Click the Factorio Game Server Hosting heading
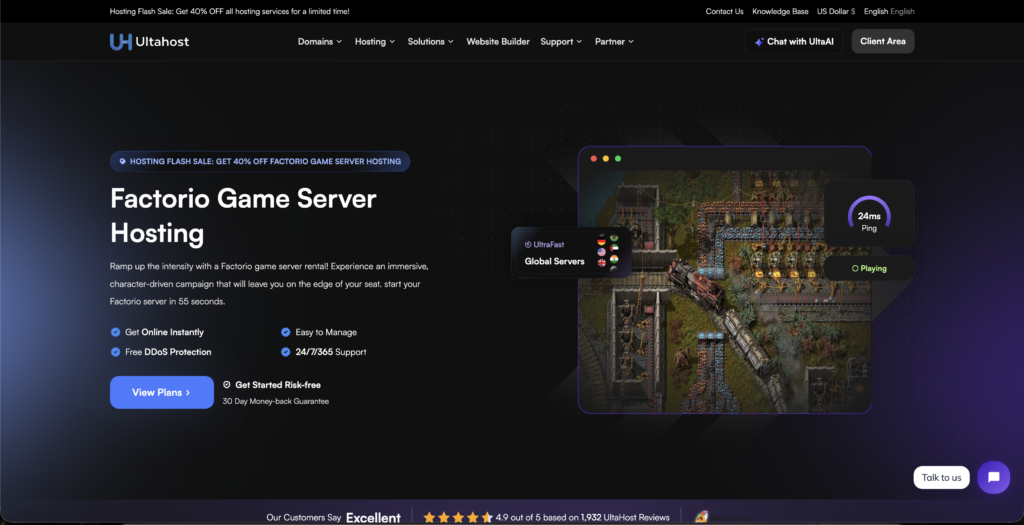Screen dimensions: 1024x525 pos(243,215)
